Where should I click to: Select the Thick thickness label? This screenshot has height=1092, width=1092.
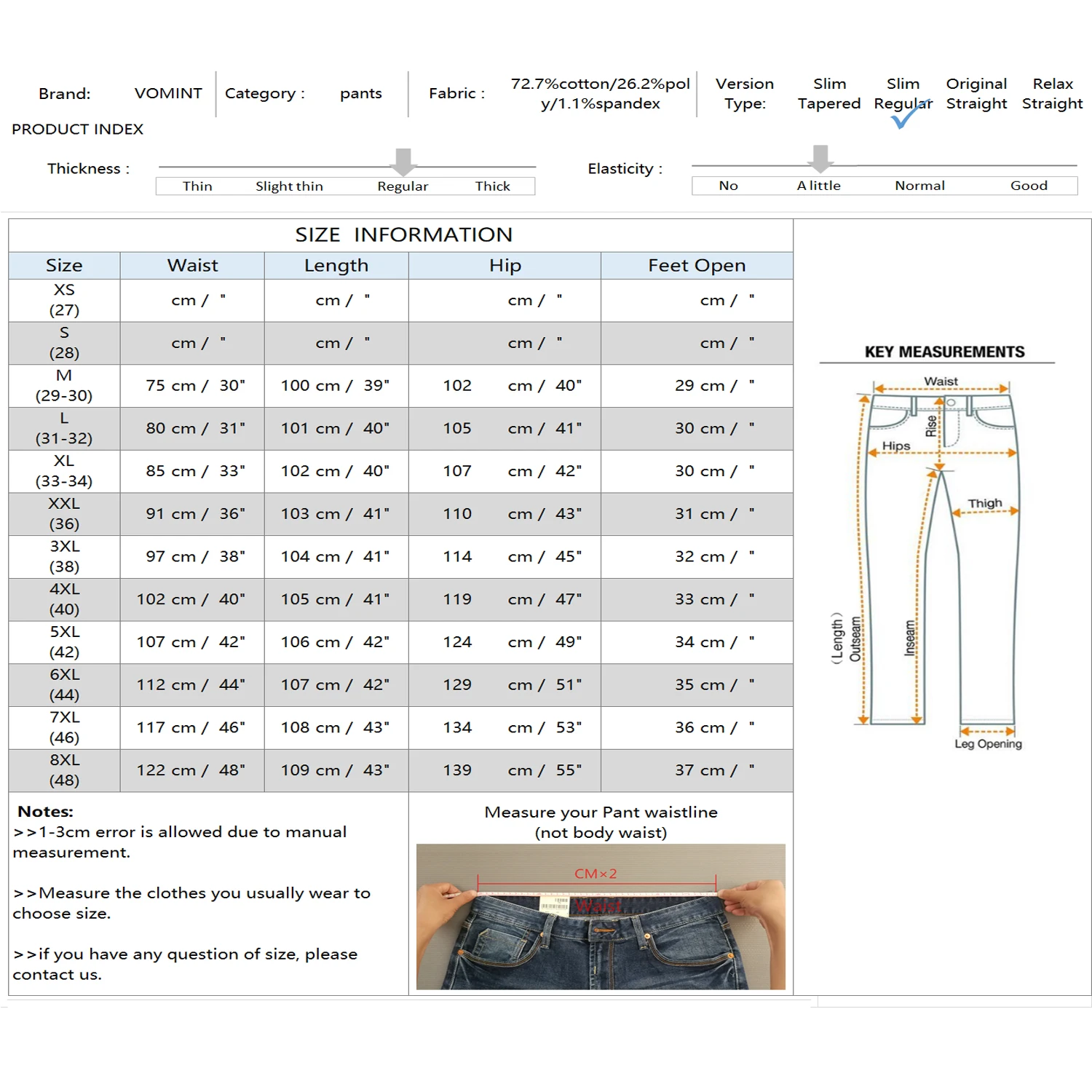[x=493, y=186]
